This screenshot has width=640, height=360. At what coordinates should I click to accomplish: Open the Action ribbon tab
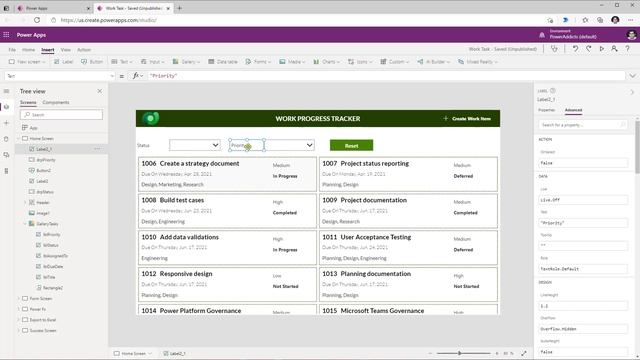tap(84, 50)
